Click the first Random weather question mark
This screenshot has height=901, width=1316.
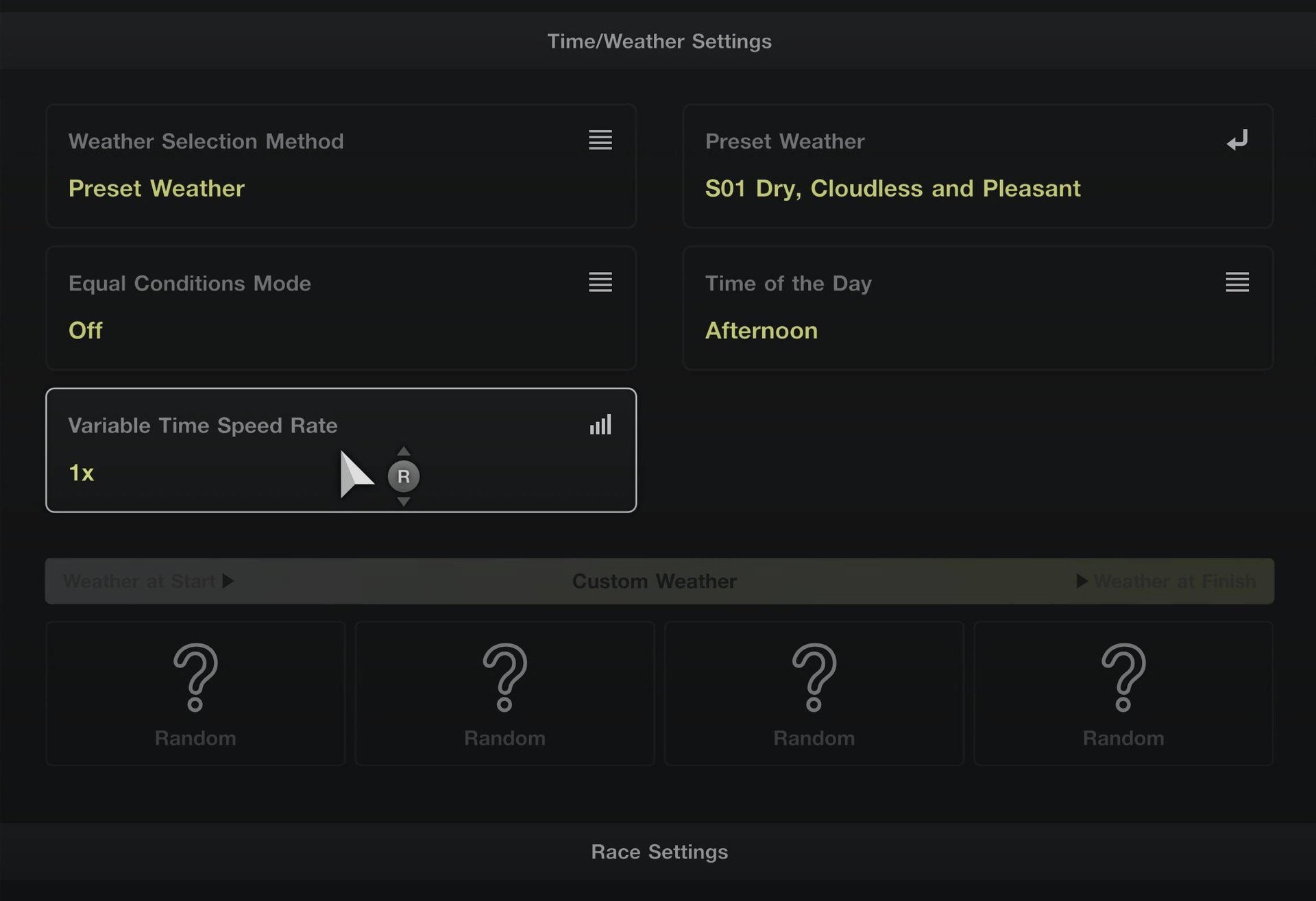click(195, 677)
